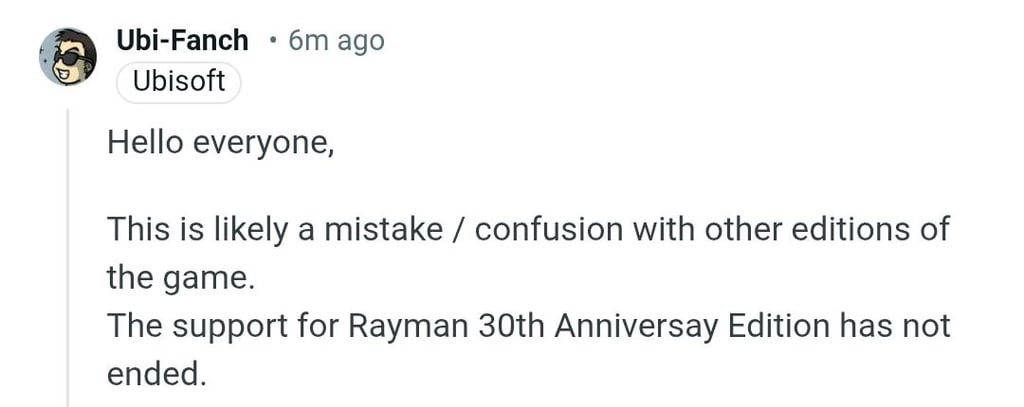Screen dimensions: 1024x407
Task: Select the Ubisoft flair badge
Action: click(x=179, y=81)
